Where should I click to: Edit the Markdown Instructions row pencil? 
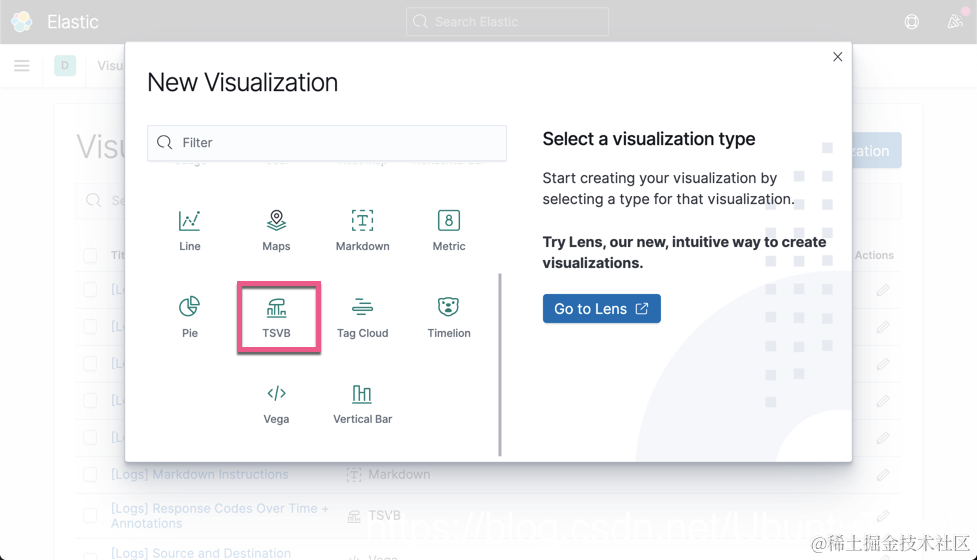(882, 475)
